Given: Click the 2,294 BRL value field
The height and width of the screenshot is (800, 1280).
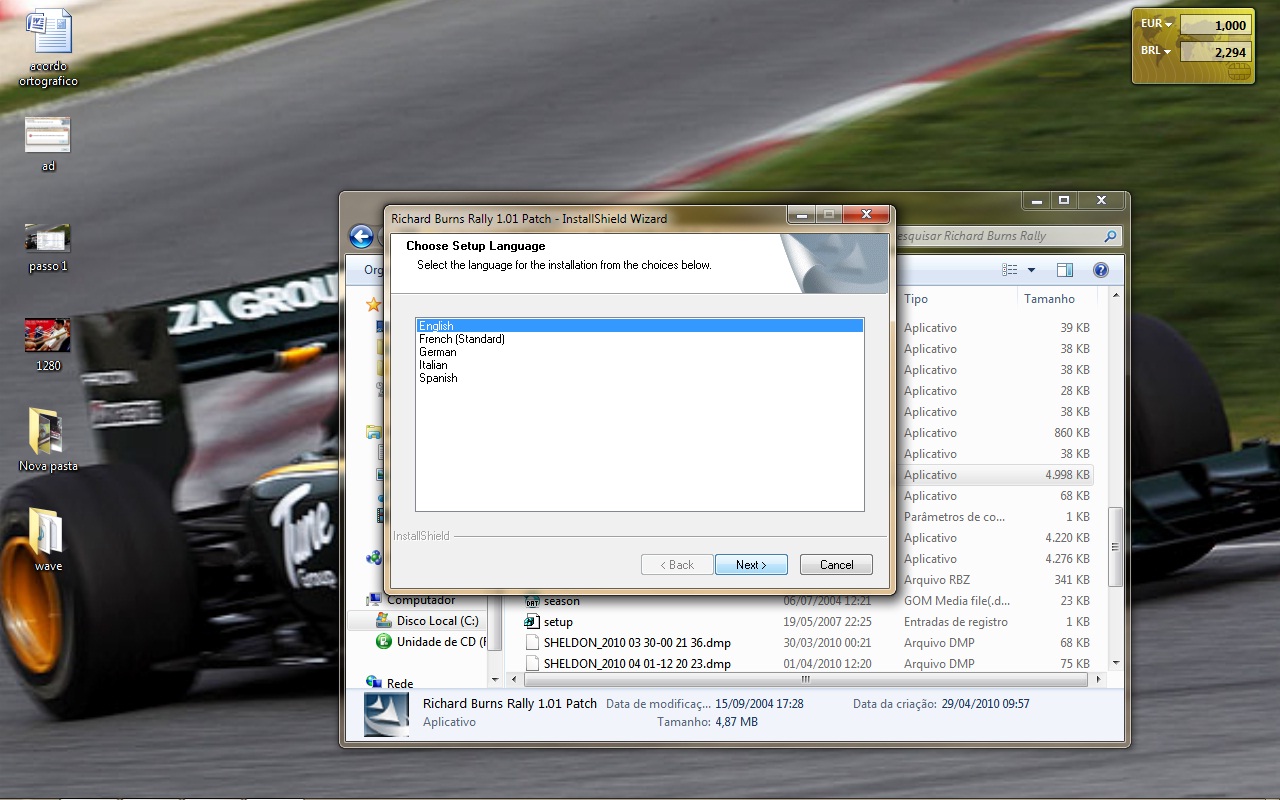Looking at the screenshot, I should [x=1215, y=52].
